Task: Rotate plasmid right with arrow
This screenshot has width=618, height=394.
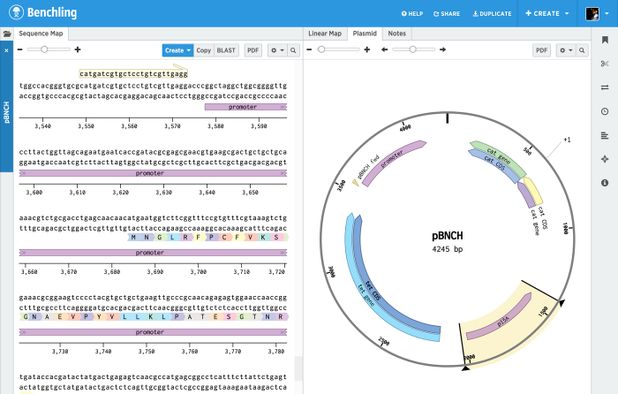Action: click(443, 50)
